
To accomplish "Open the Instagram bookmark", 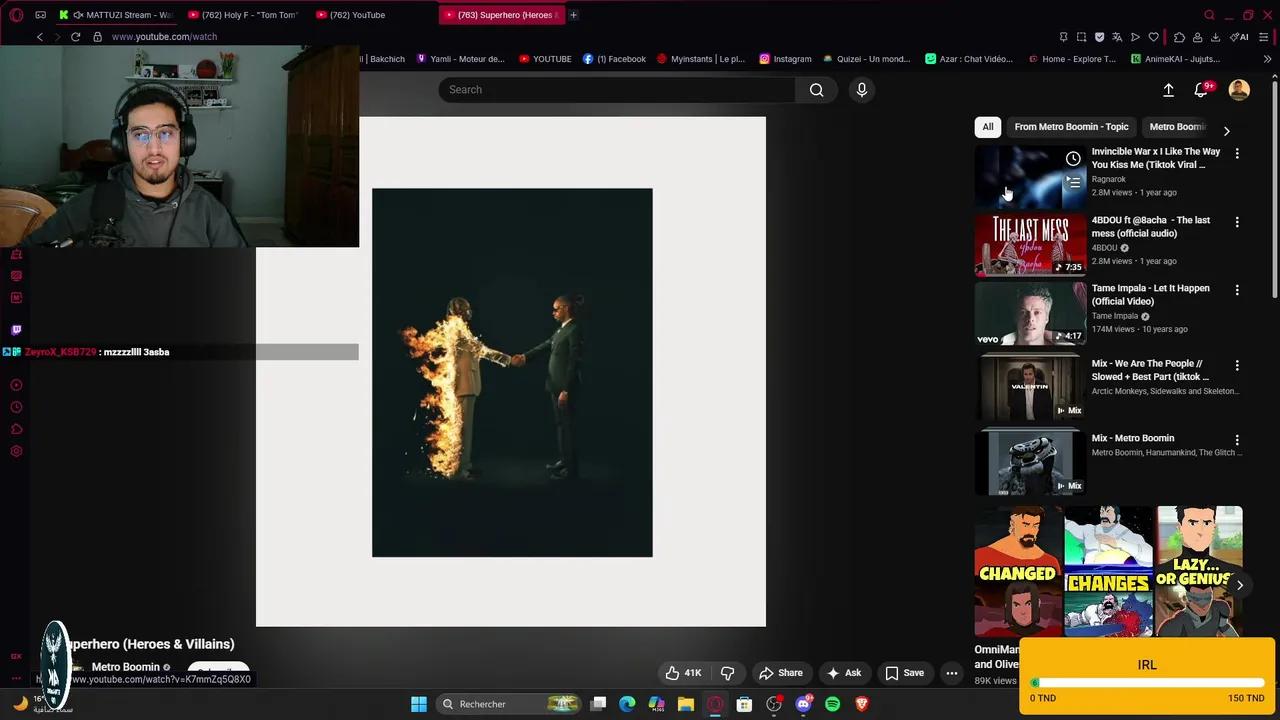I will pyautogui.click(x=785, y=59).
